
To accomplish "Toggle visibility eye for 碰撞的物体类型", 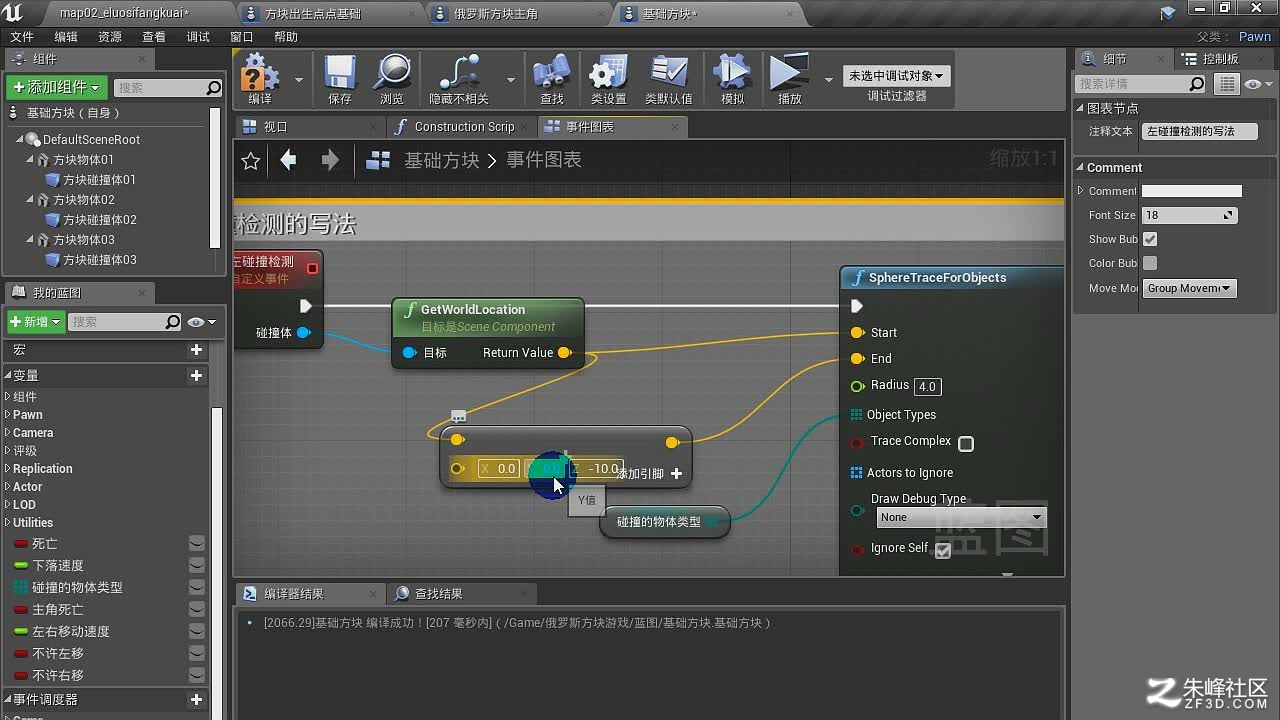I will [x=197, y=587].
